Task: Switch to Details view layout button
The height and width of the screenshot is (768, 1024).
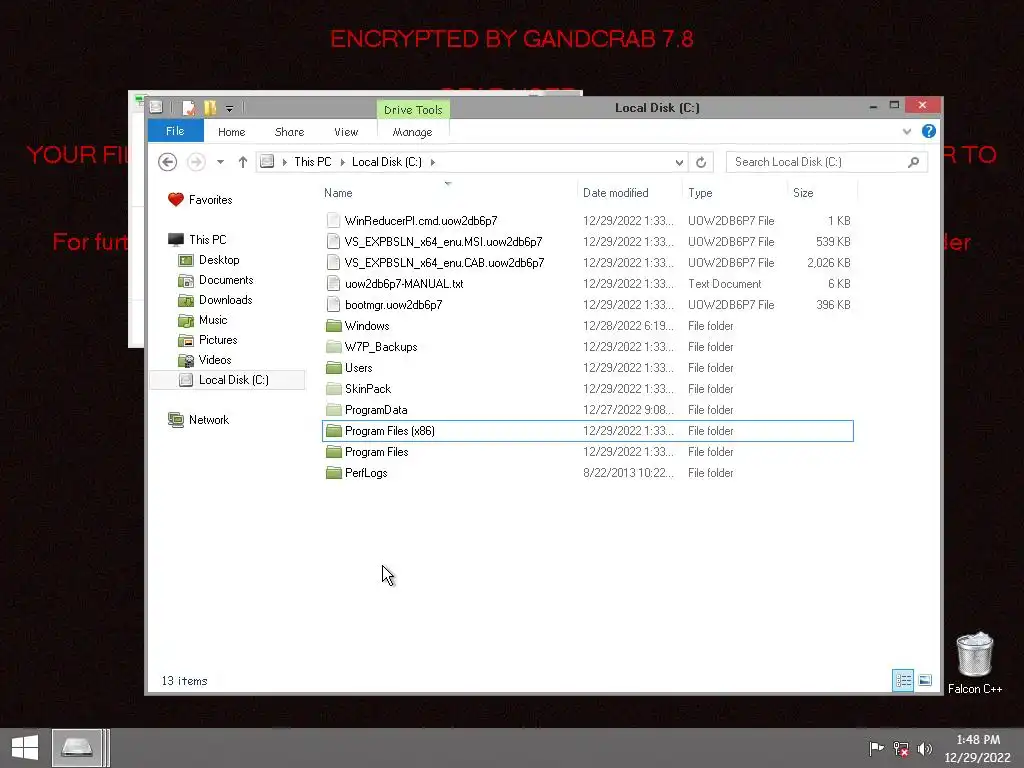Action: pos(903,680)
